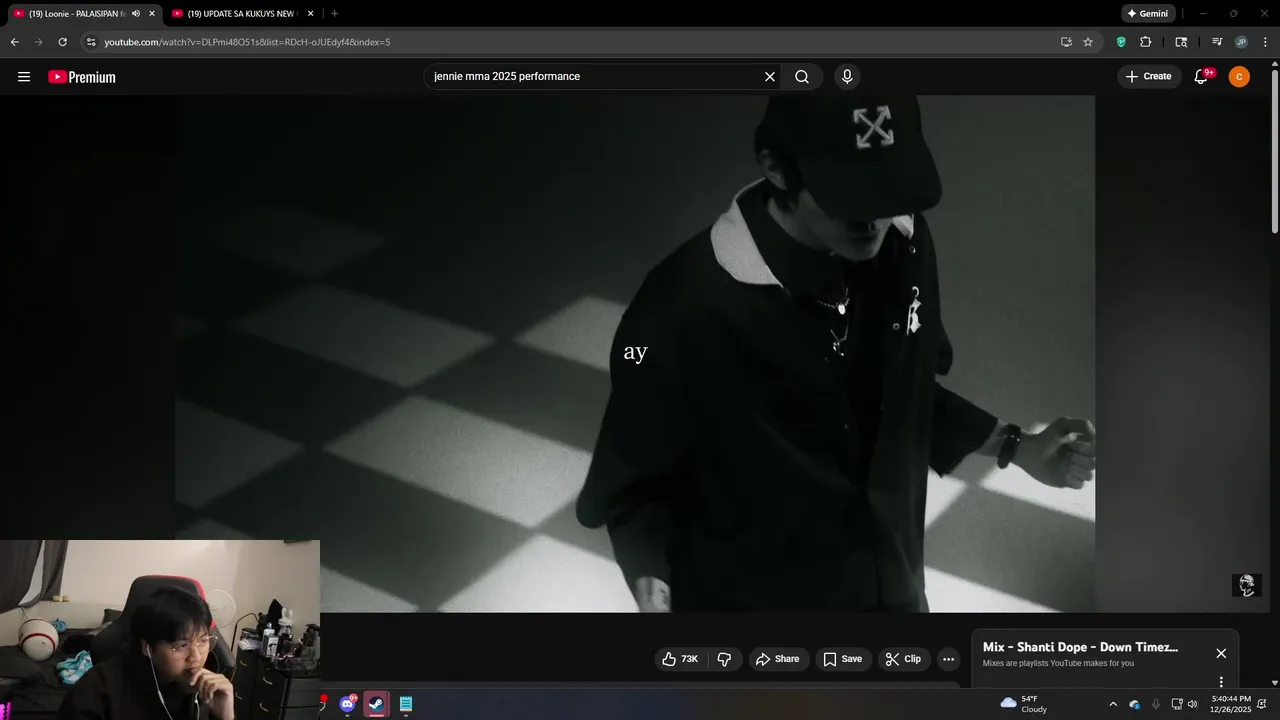Open the tab search side panel icon
Image resolution: width=1280 pixels, height=720 pixels.
(x=1181, y=42)
